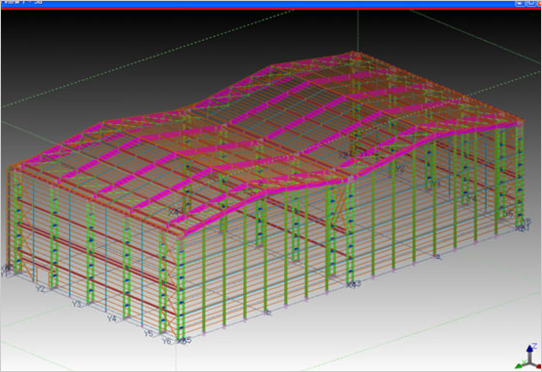
Task: Select the Y2 grid label
Action: coord(41,289)
